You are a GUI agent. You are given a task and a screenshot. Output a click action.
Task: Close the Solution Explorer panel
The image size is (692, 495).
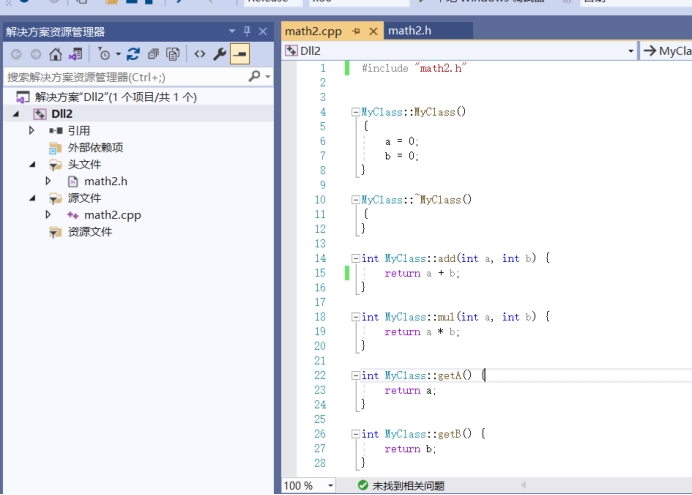click(263, 31)
